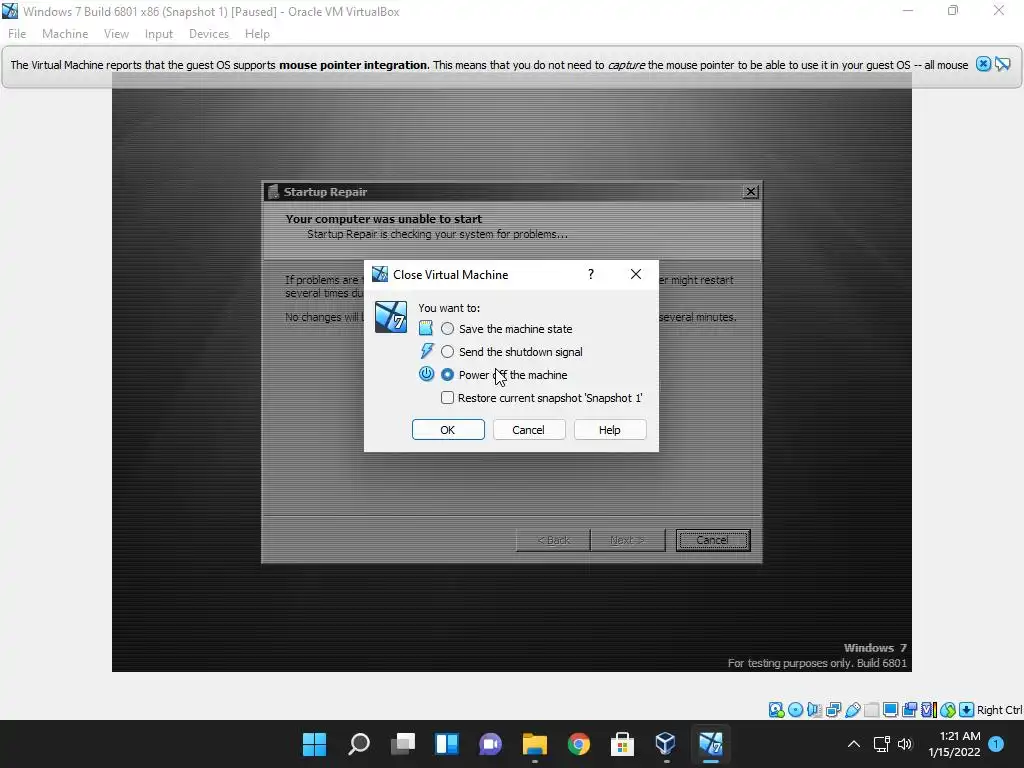Click the blue power off icon
Viewport: 1024px width, 768px height.
(x=426, y=374)
